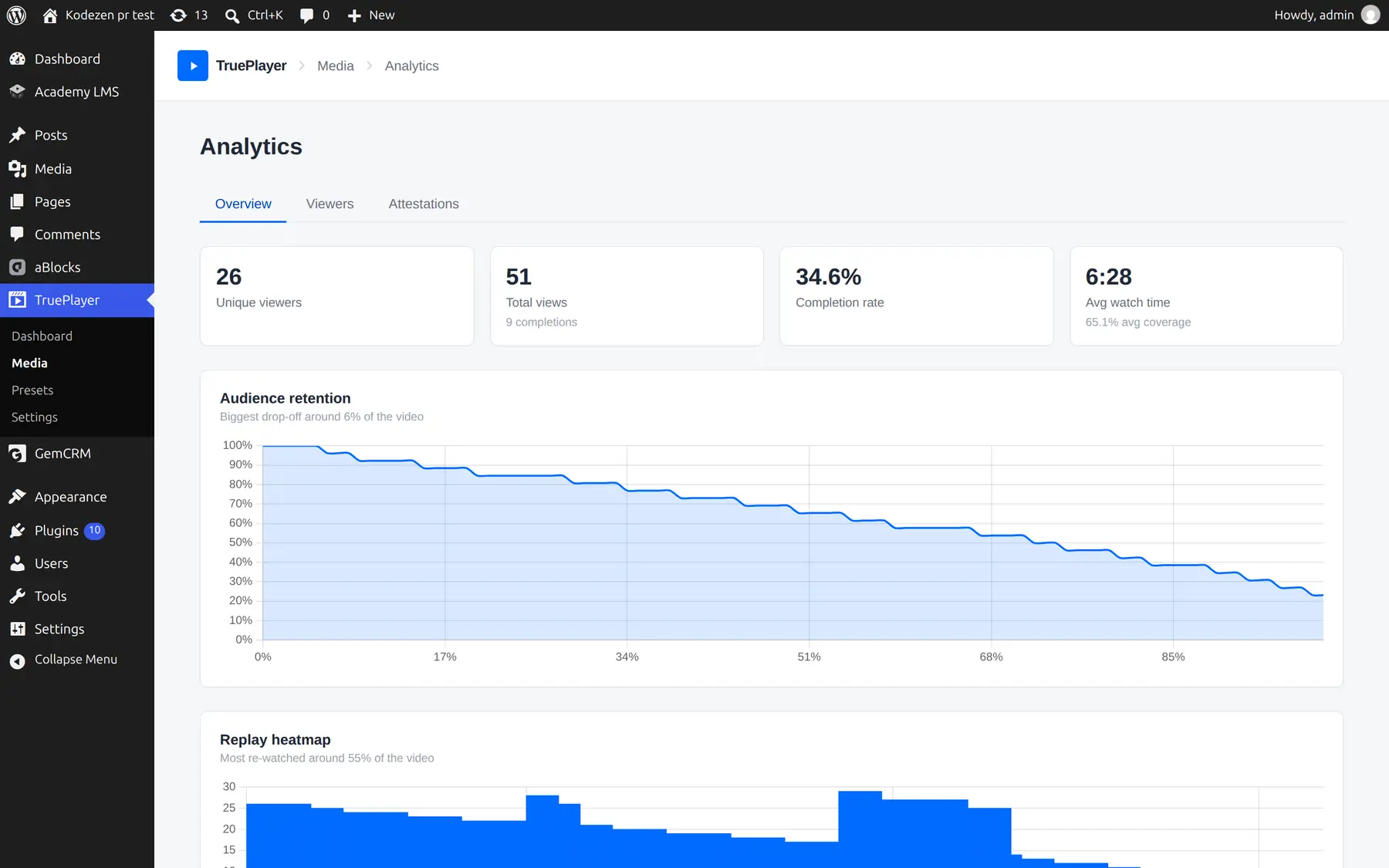
Task: Select the Unique viewers stat card
Action: coord(337,296)
